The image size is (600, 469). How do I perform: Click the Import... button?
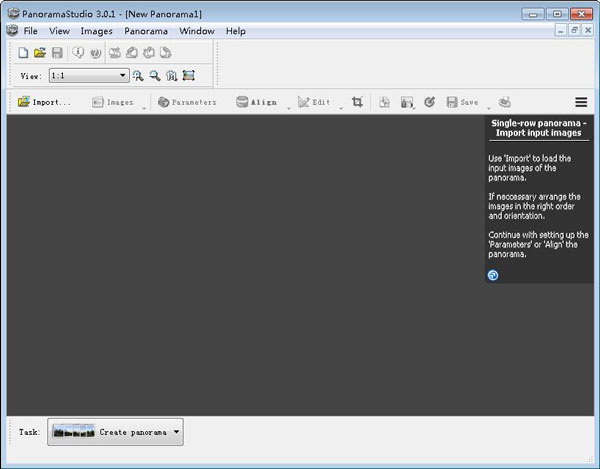coord(44,102)
